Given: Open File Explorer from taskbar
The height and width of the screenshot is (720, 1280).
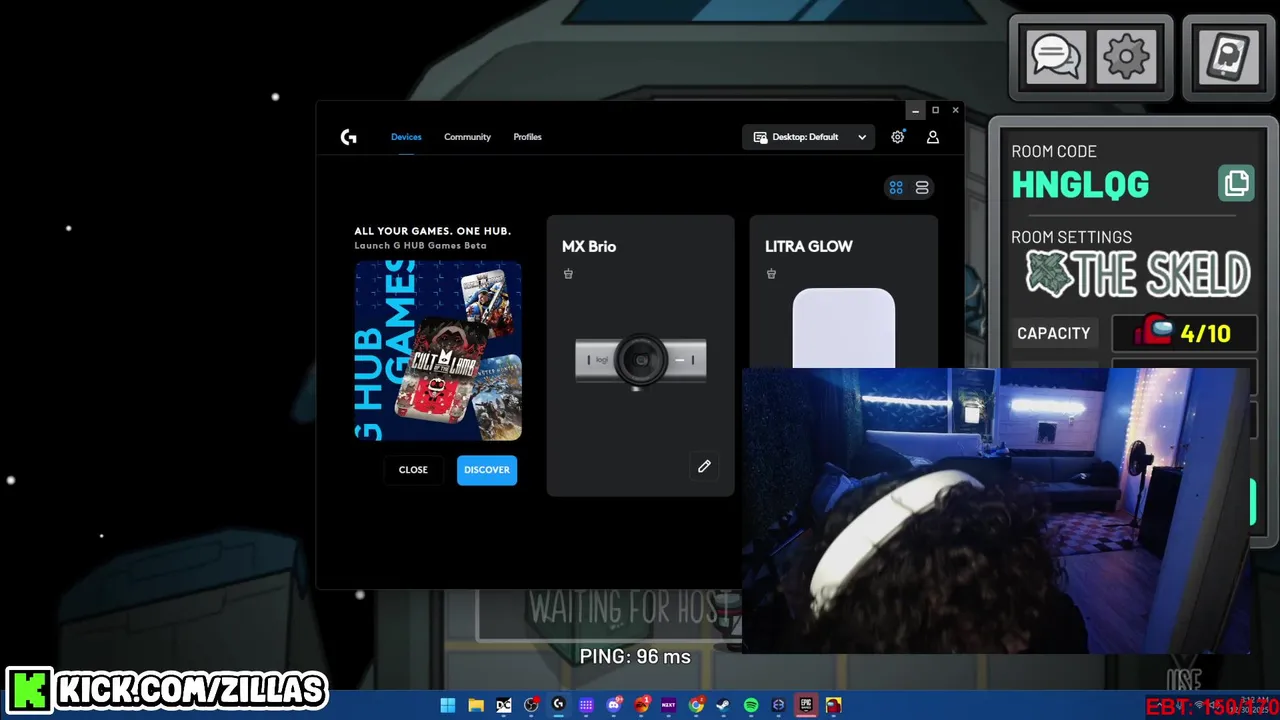Looking at the screenshot, I should tap(476, 705).
